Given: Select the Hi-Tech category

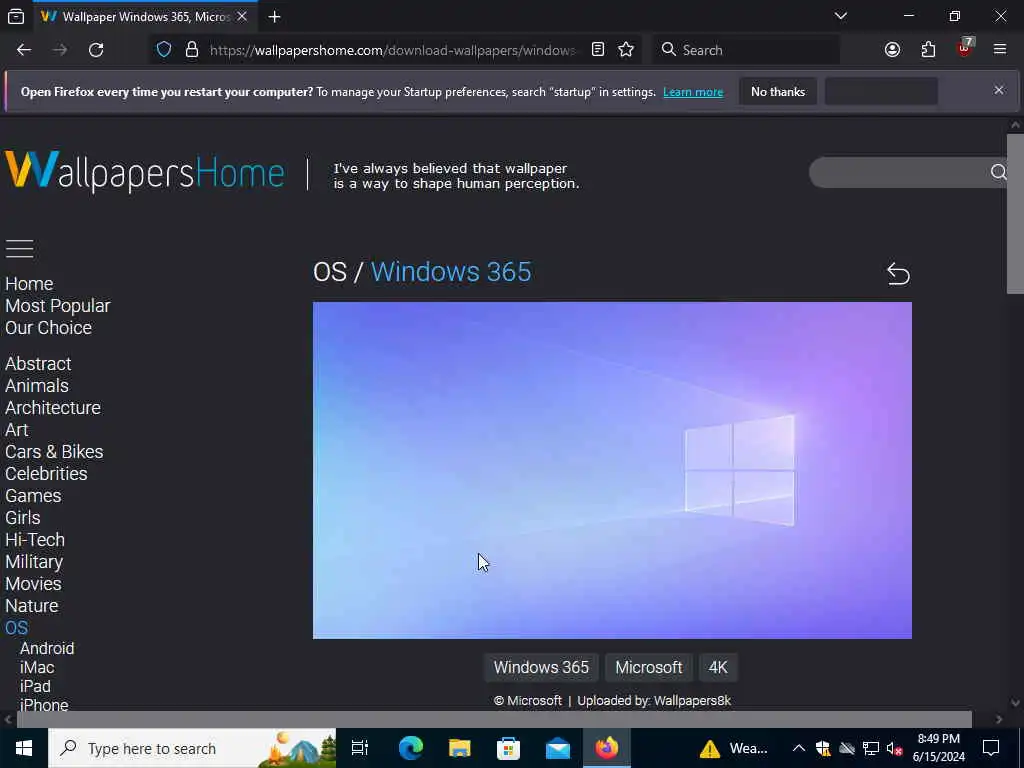Looking at the screenshot, I should [35, 540].
